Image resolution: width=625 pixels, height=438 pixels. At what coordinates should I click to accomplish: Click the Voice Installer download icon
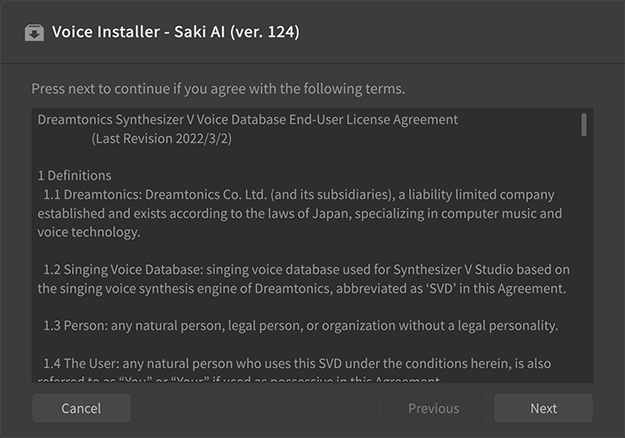(x=34, y=33)
